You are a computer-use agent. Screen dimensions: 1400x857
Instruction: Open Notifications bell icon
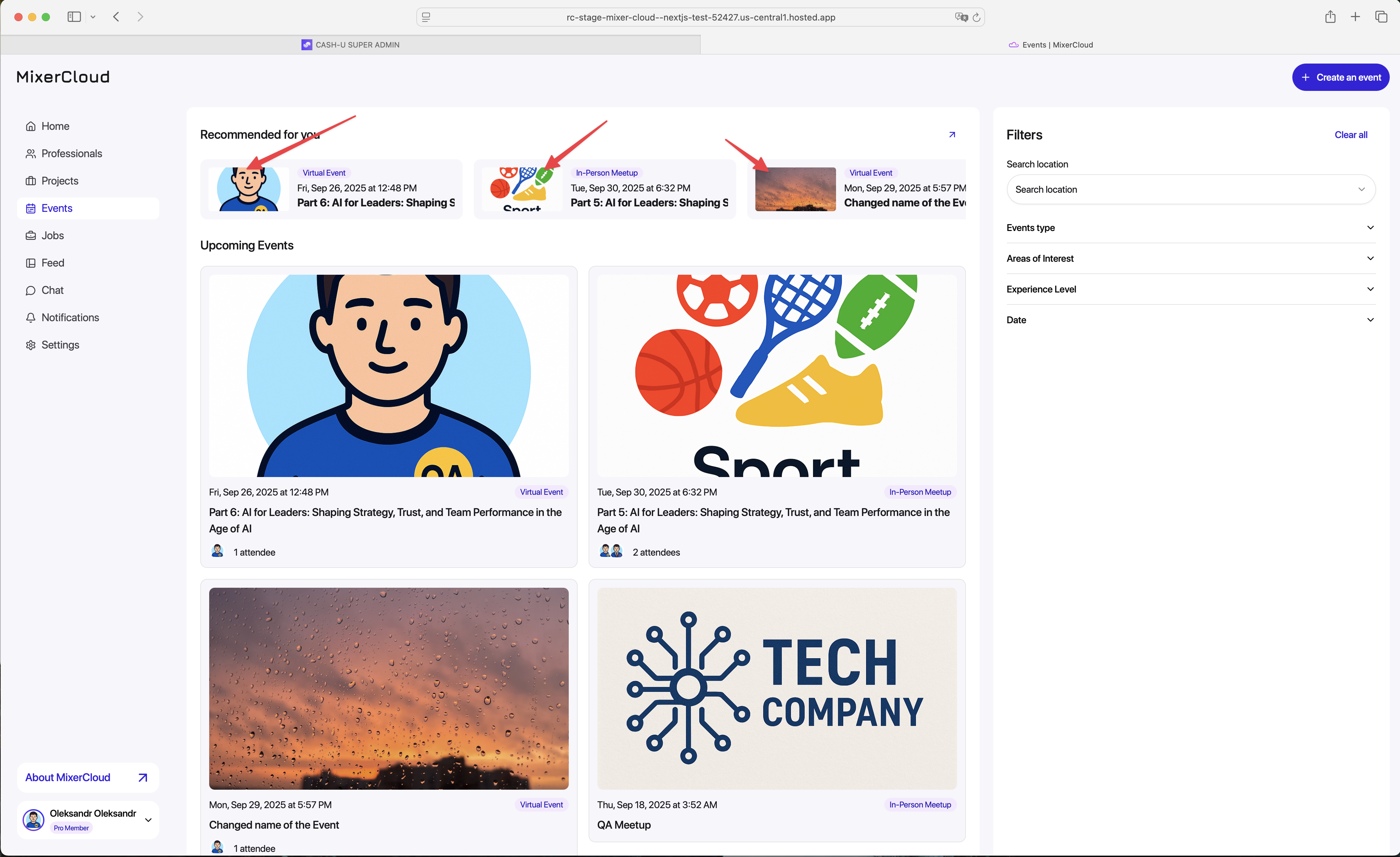(x=31, y=317)
